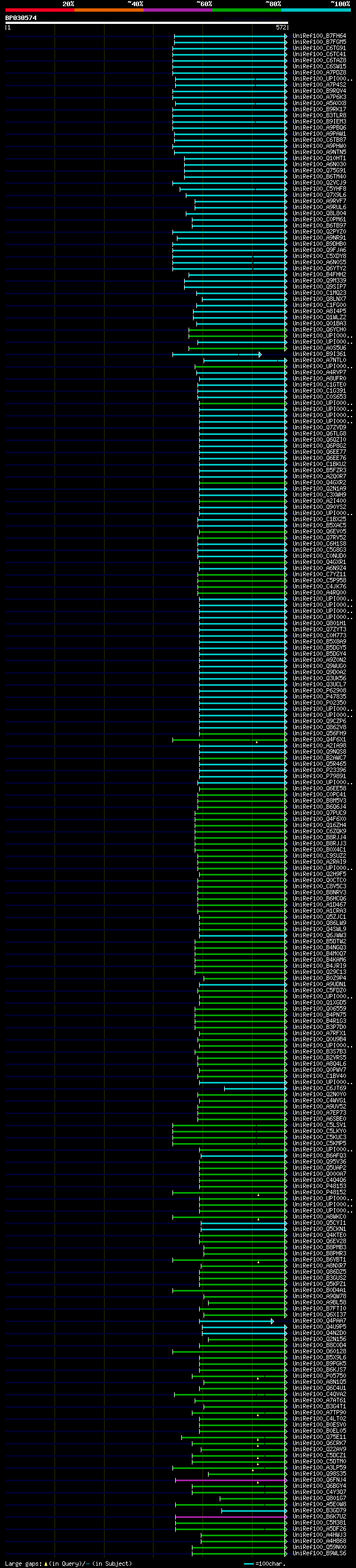The width and height of the screenshot is (356, 1568).
Task: Select hit label UniRef100_B9WLS6
Action: coord(319,1554)
